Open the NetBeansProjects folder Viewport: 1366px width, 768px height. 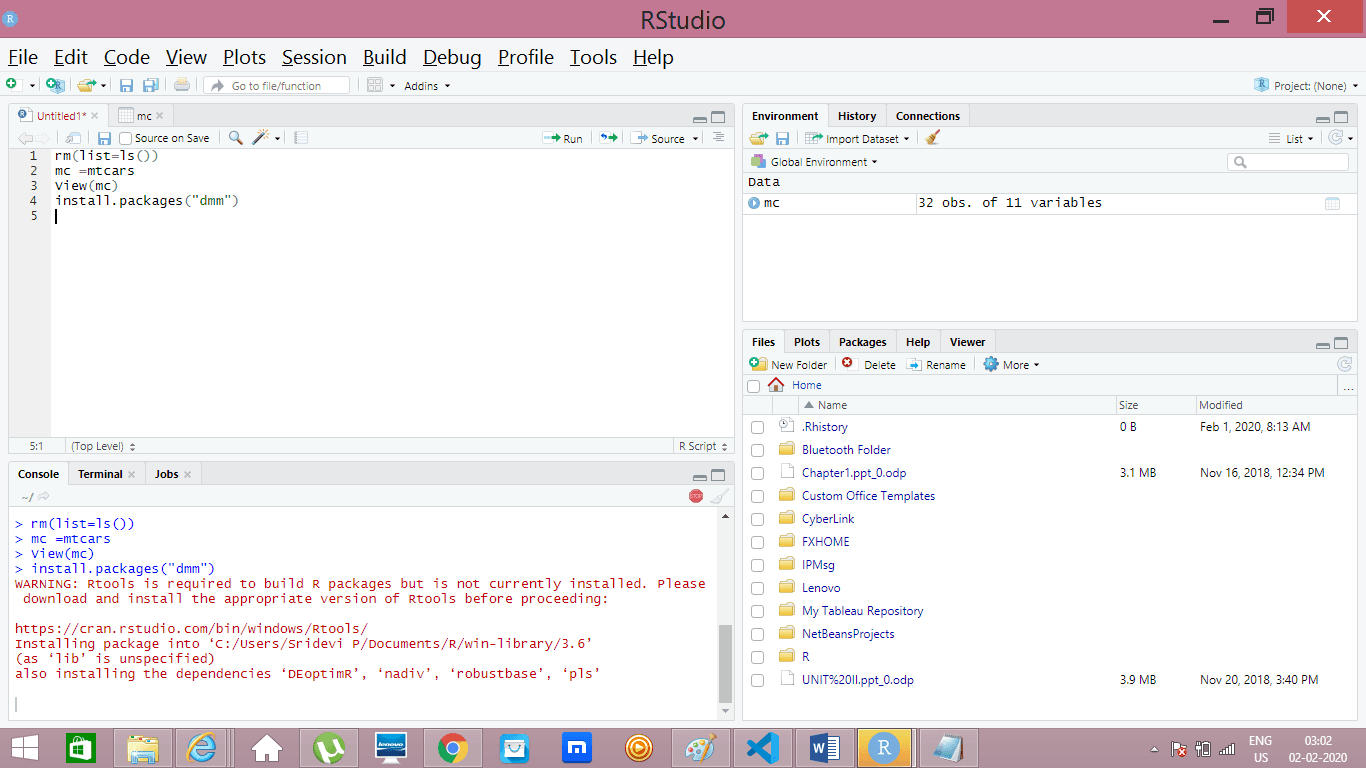pos(848,634)
